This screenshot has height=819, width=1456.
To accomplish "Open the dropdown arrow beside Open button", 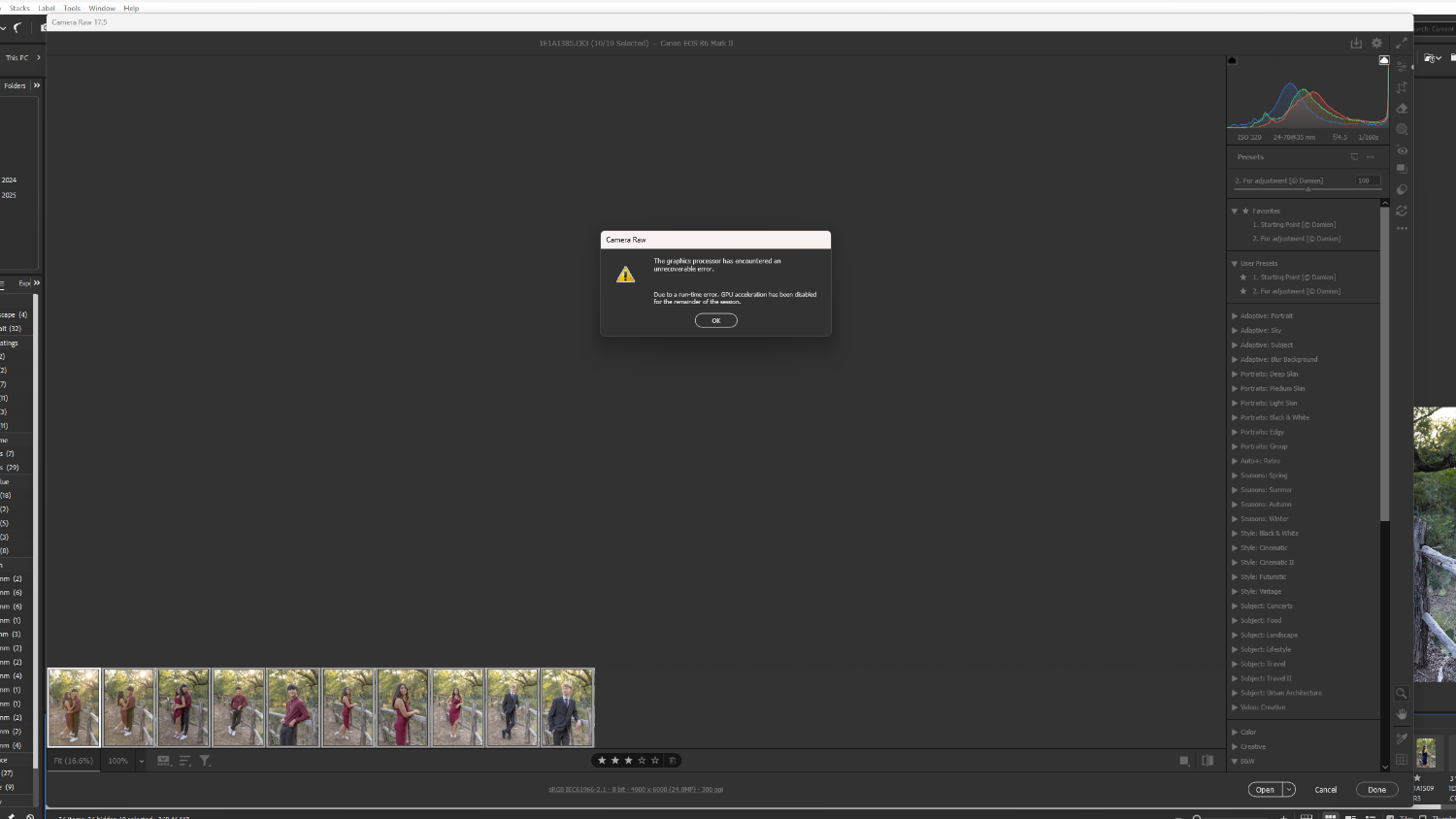I will 1289,790.
